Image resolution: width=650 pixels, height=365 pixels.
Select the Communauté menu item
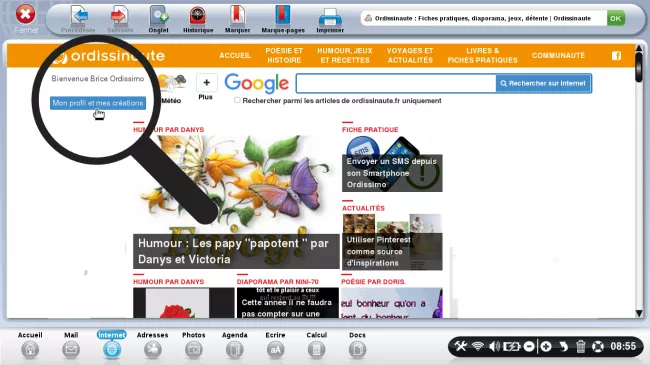[558, 55]
